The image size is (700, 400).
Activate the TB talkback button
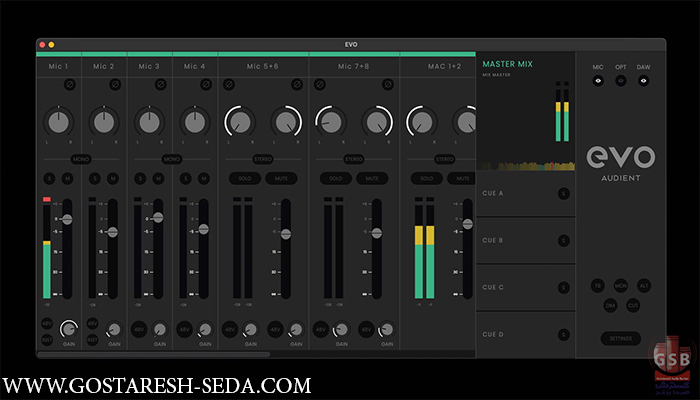click(x=597, y=286)
